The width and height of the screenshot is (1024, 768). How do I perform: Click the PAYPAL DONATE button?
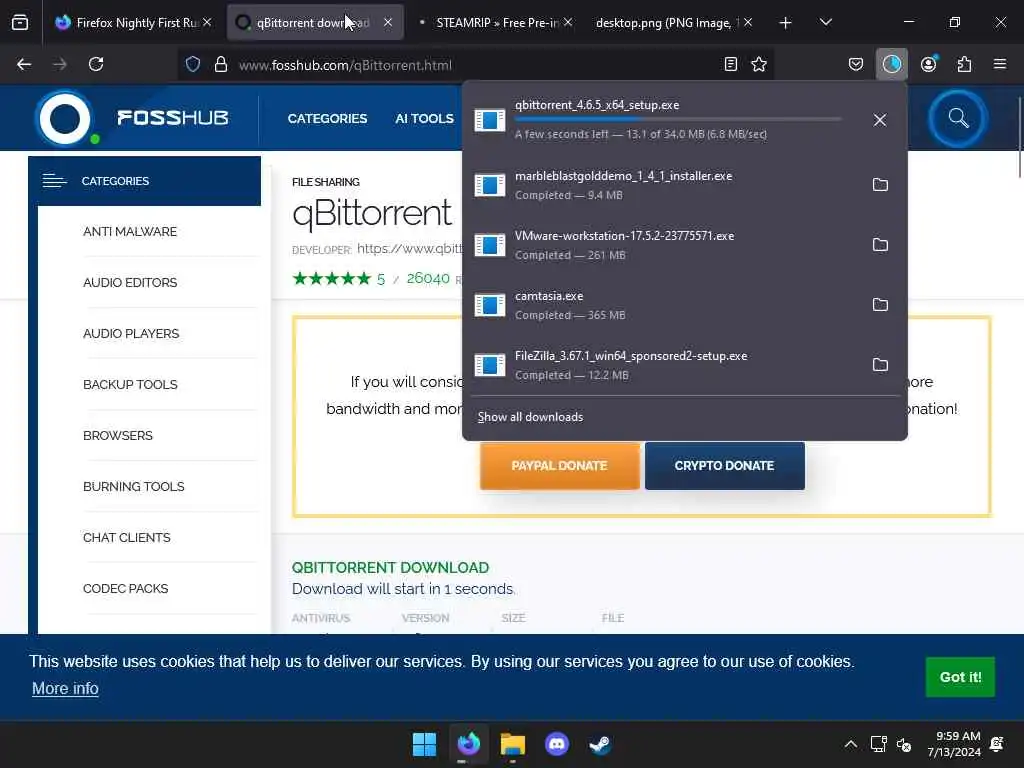[560, 466]
